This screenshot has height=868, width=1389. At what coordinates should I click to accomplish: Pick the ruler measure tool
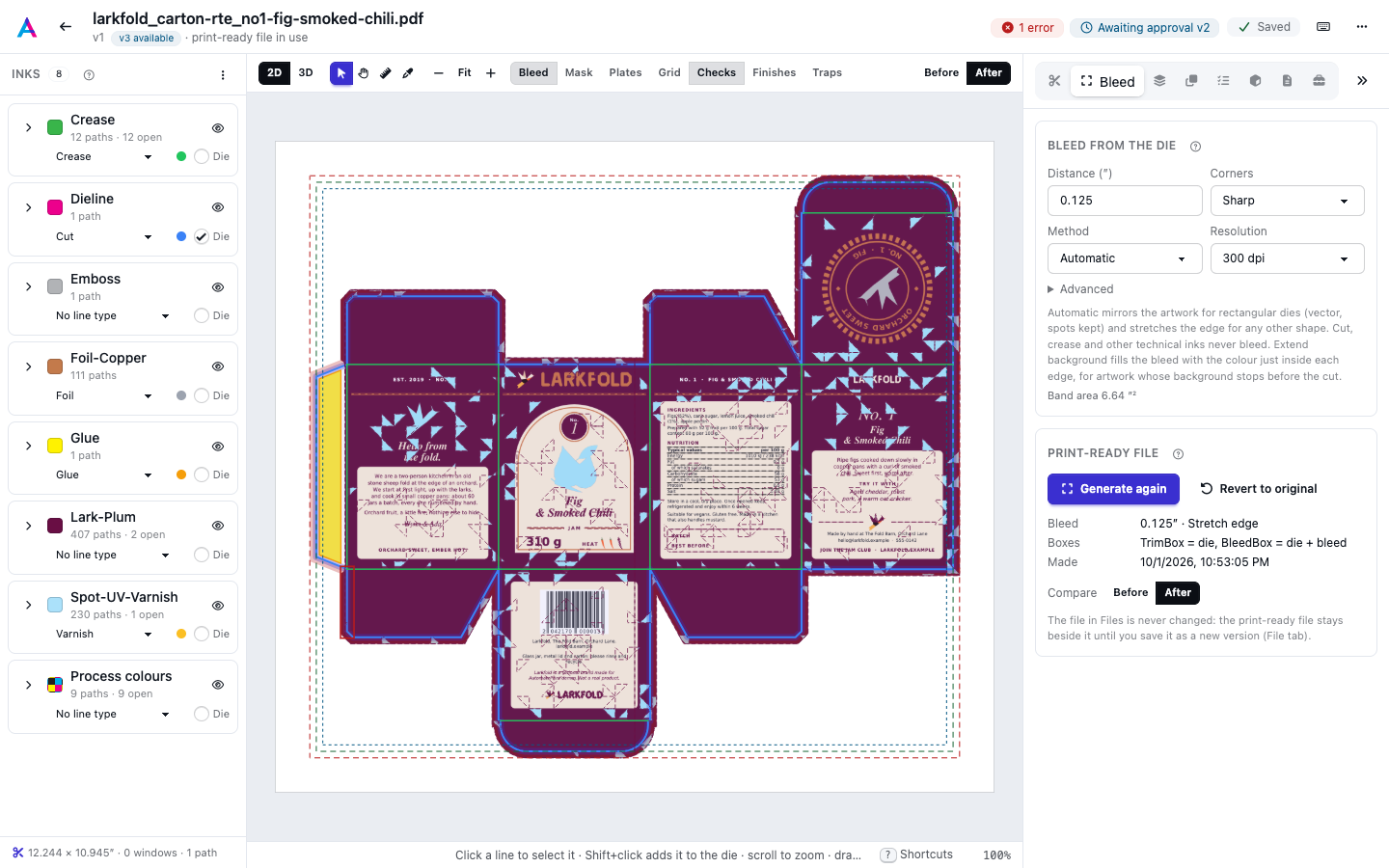(386, 73)
